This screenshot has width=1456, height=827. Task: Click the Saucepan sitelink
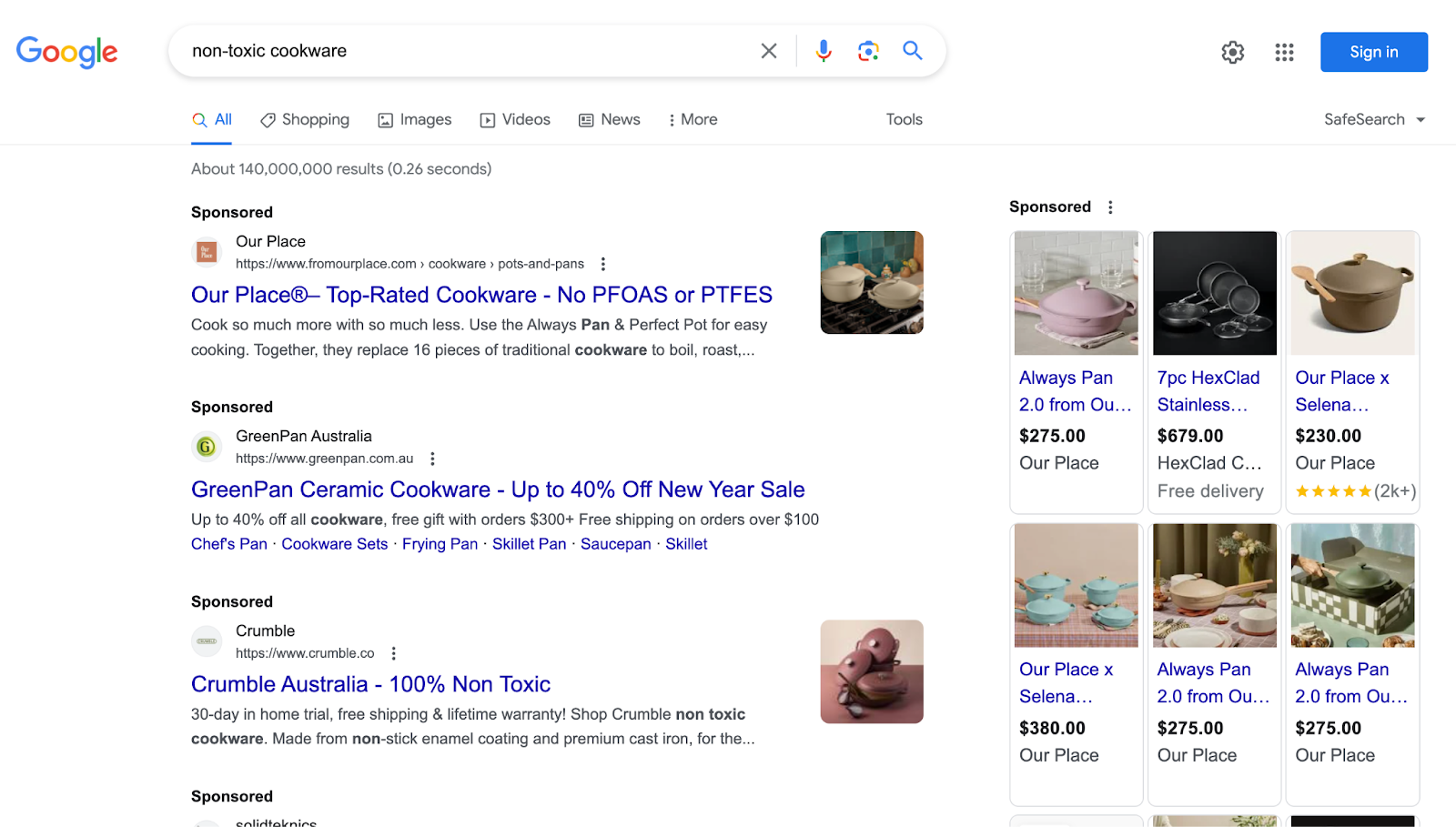click(x=616, y=544)
